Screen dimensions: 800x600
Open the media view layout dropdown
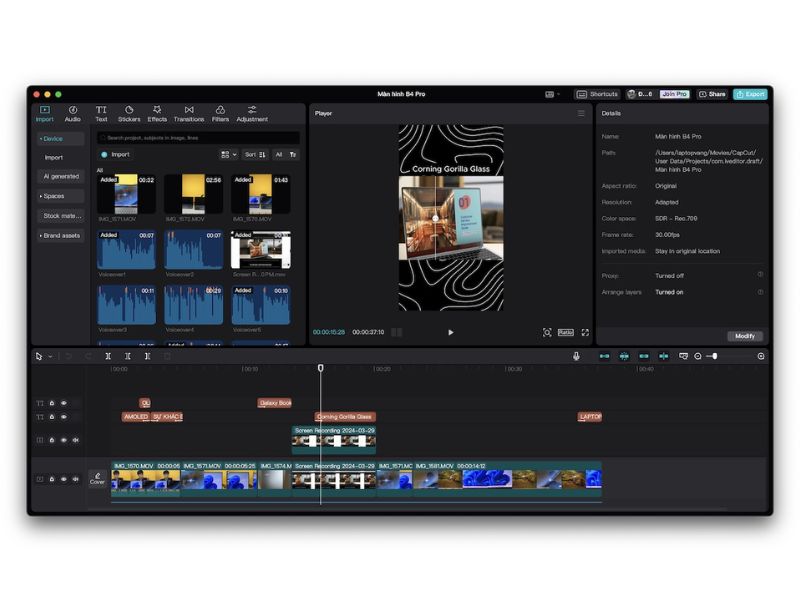(x=229, y=155)
